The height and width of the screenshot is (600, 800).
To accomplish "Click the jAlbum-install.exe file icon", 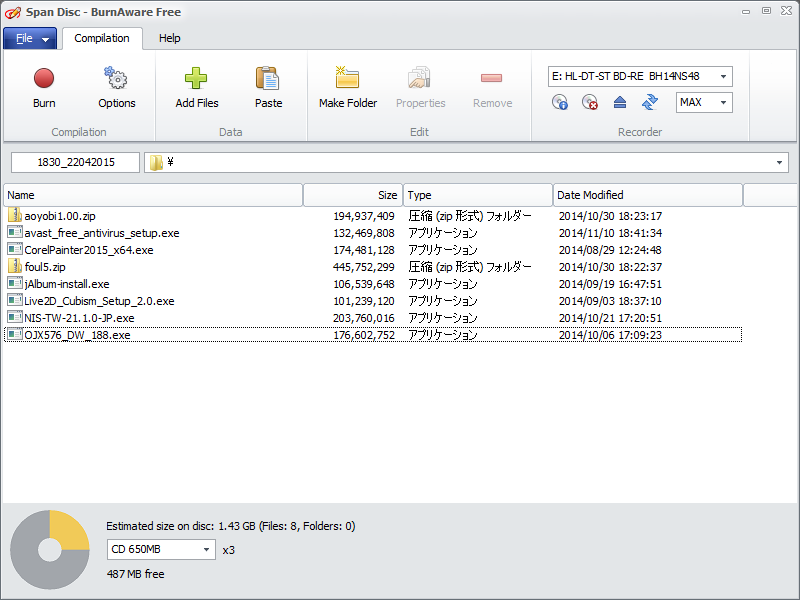I will coord(15,283).
